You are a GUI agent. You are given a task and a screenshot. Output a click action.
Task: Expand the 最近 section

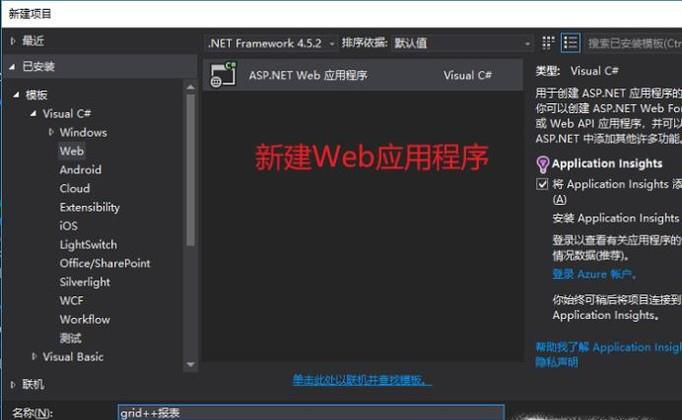pyautogui.click(x=13, y=41)
